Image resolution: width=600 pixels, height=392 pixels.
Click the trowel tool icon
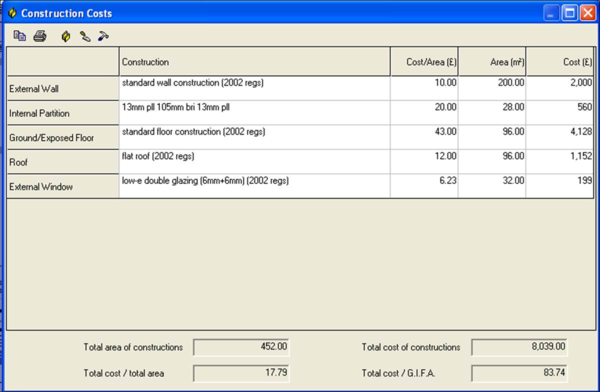[85, 36]
